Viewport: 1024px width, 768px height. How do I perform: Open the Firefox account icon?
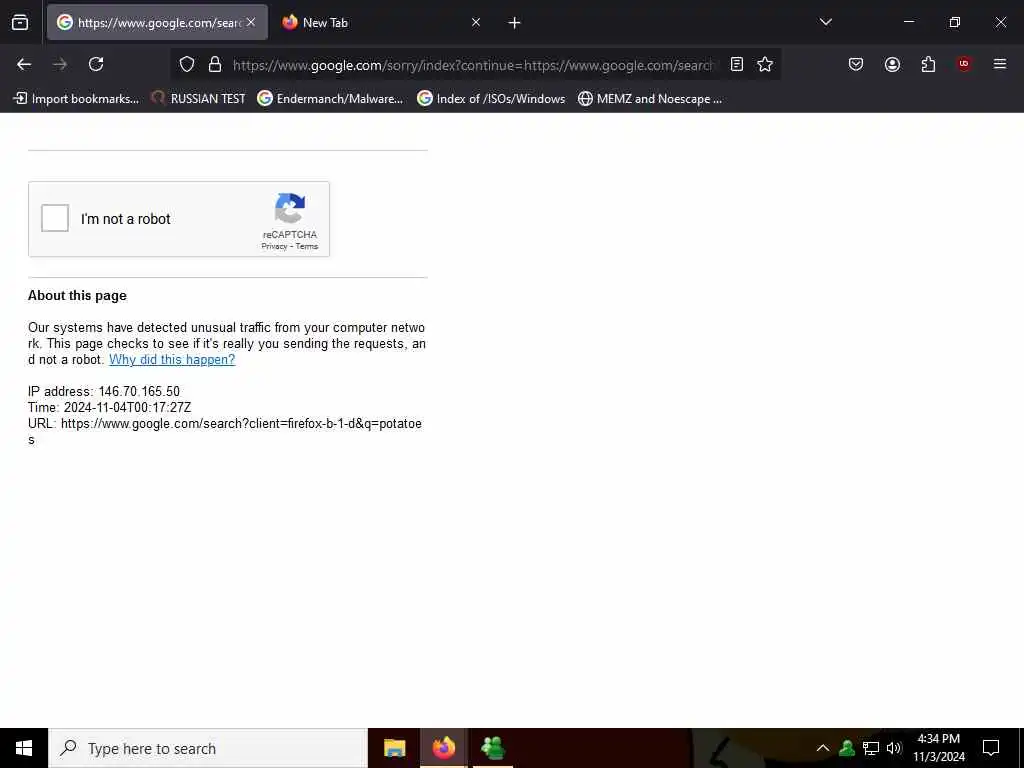coord(892,64)
